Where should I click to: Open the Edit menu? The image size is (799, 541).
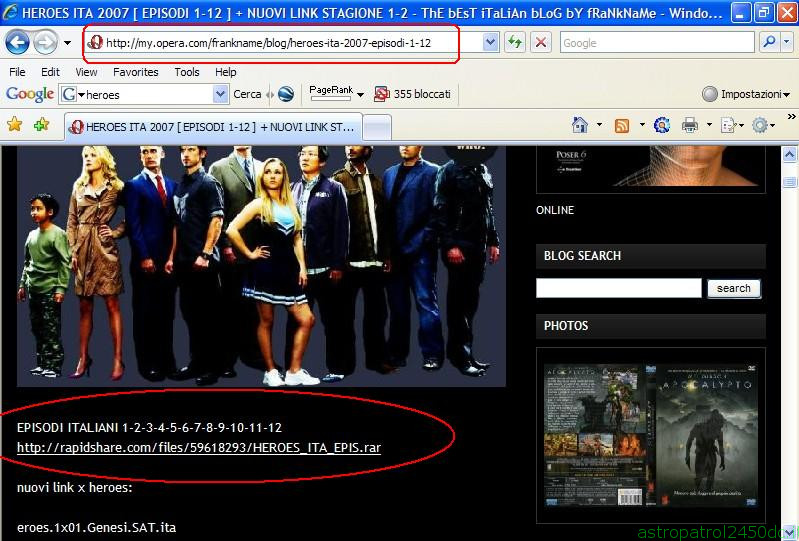(x=50, y=72)
